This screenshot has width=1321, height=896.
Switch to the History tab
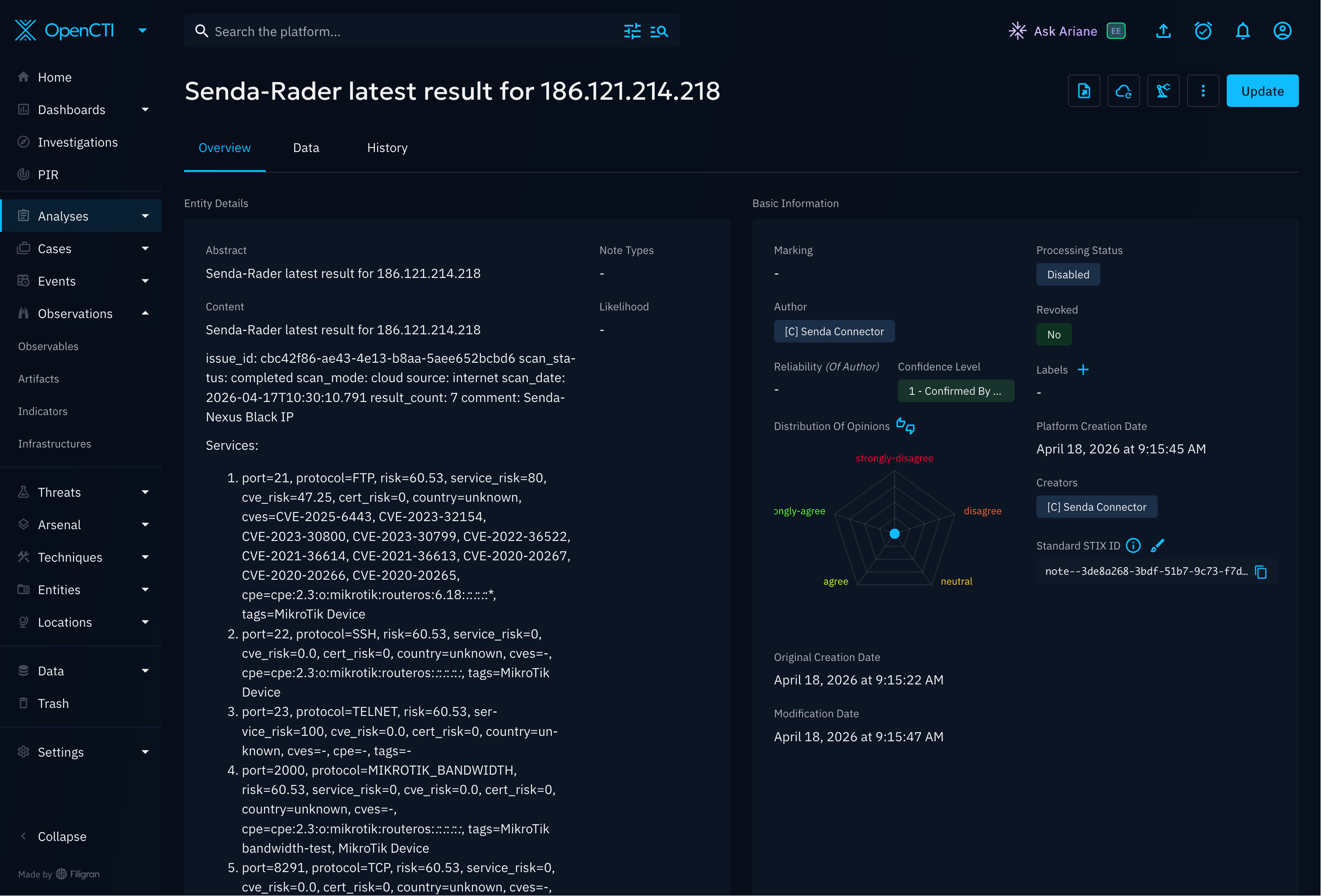(387, 148)
